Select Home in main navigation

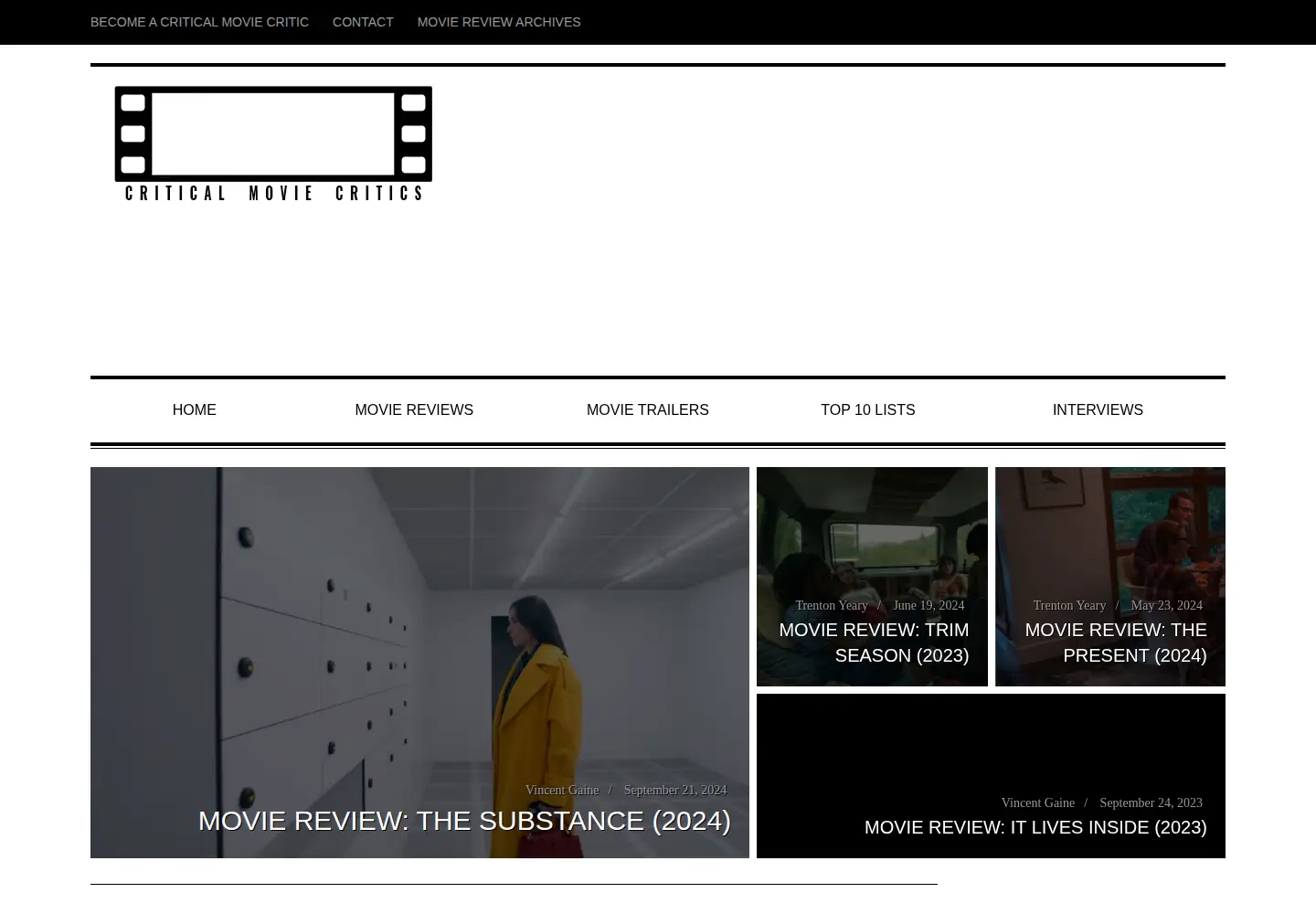point(195,410)
